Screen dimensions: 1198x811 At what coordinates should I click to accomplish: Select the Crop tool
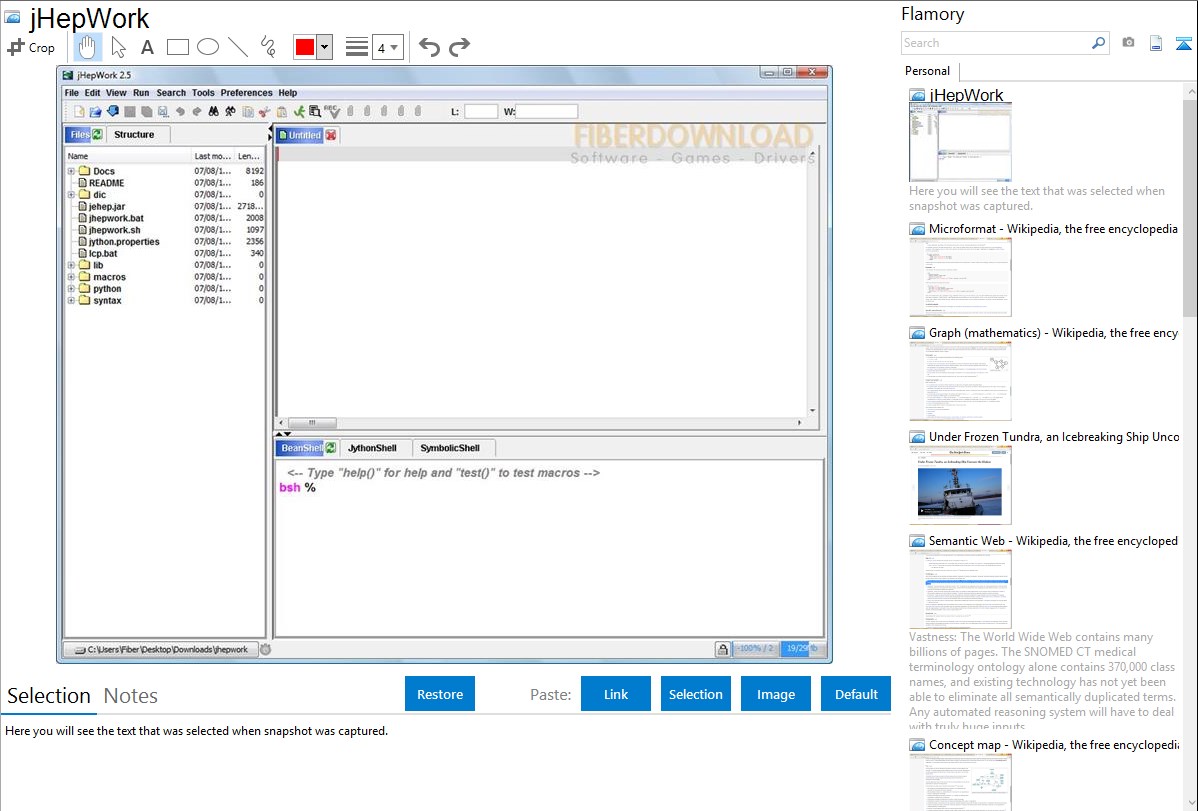coord(31,47)
